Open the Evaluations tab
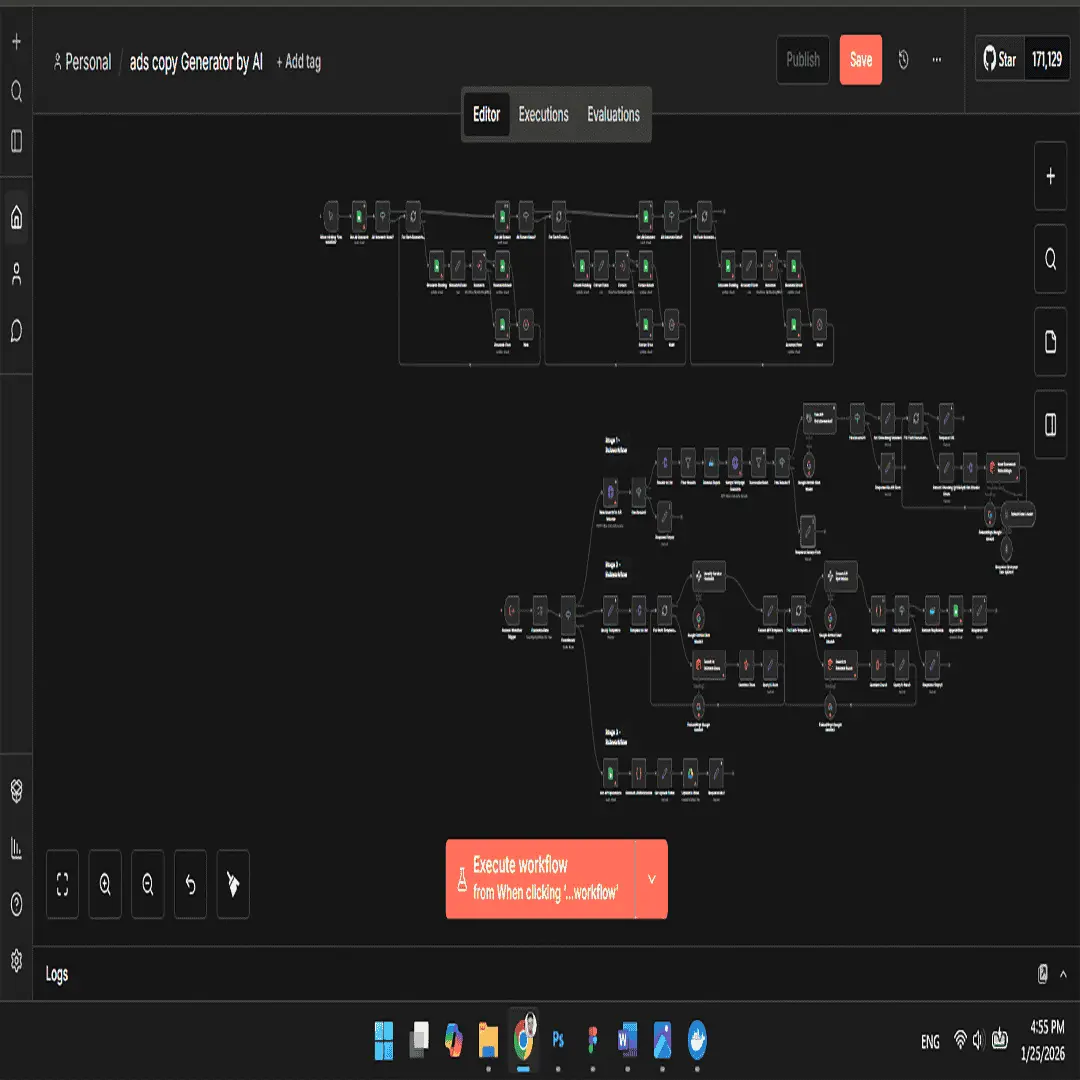This screenshot has width=1080, height=1080. [612, 115]
